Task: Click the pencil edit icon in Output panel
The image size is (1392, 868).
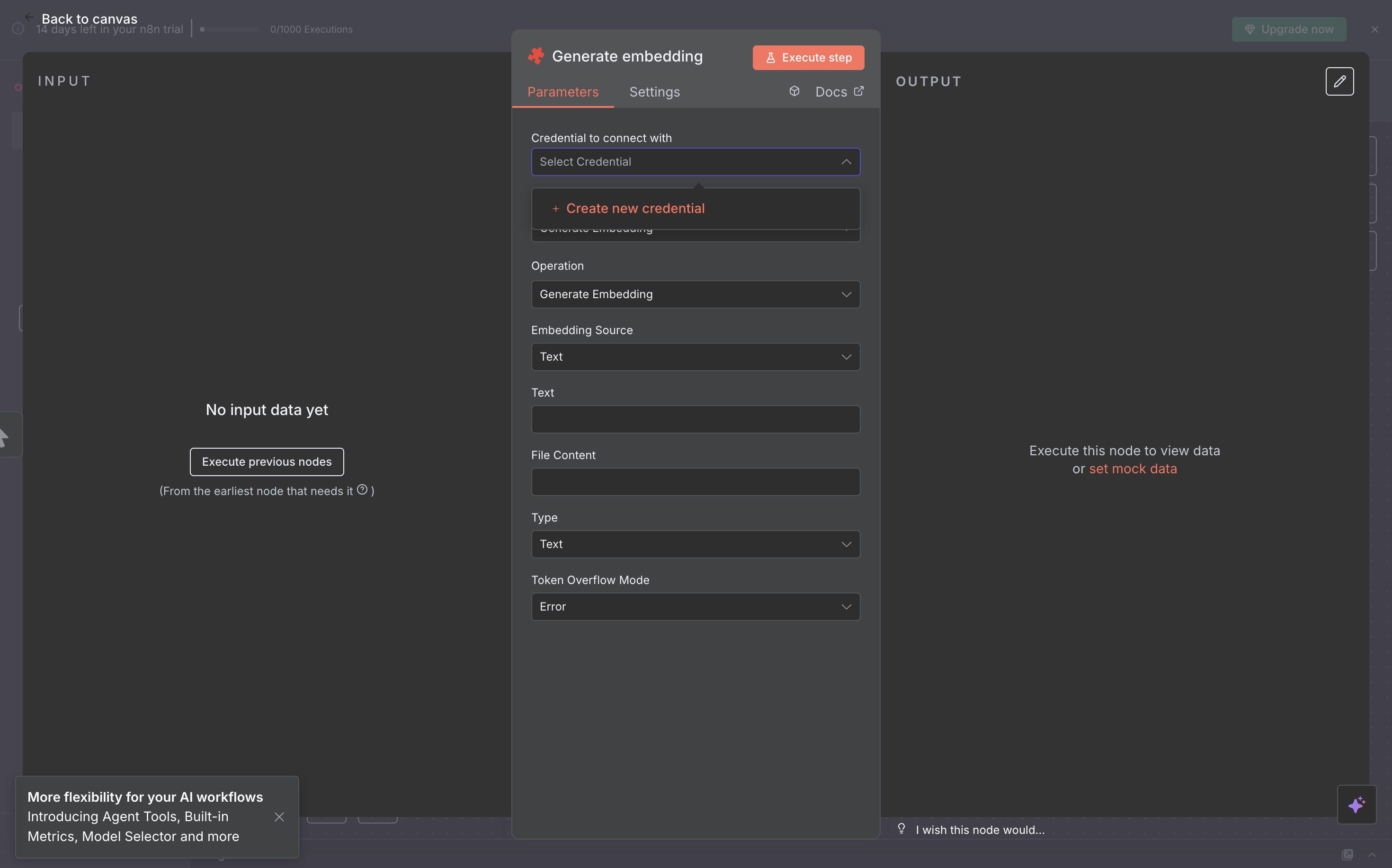Action: pyautogui.click(x=1339, y=81)
